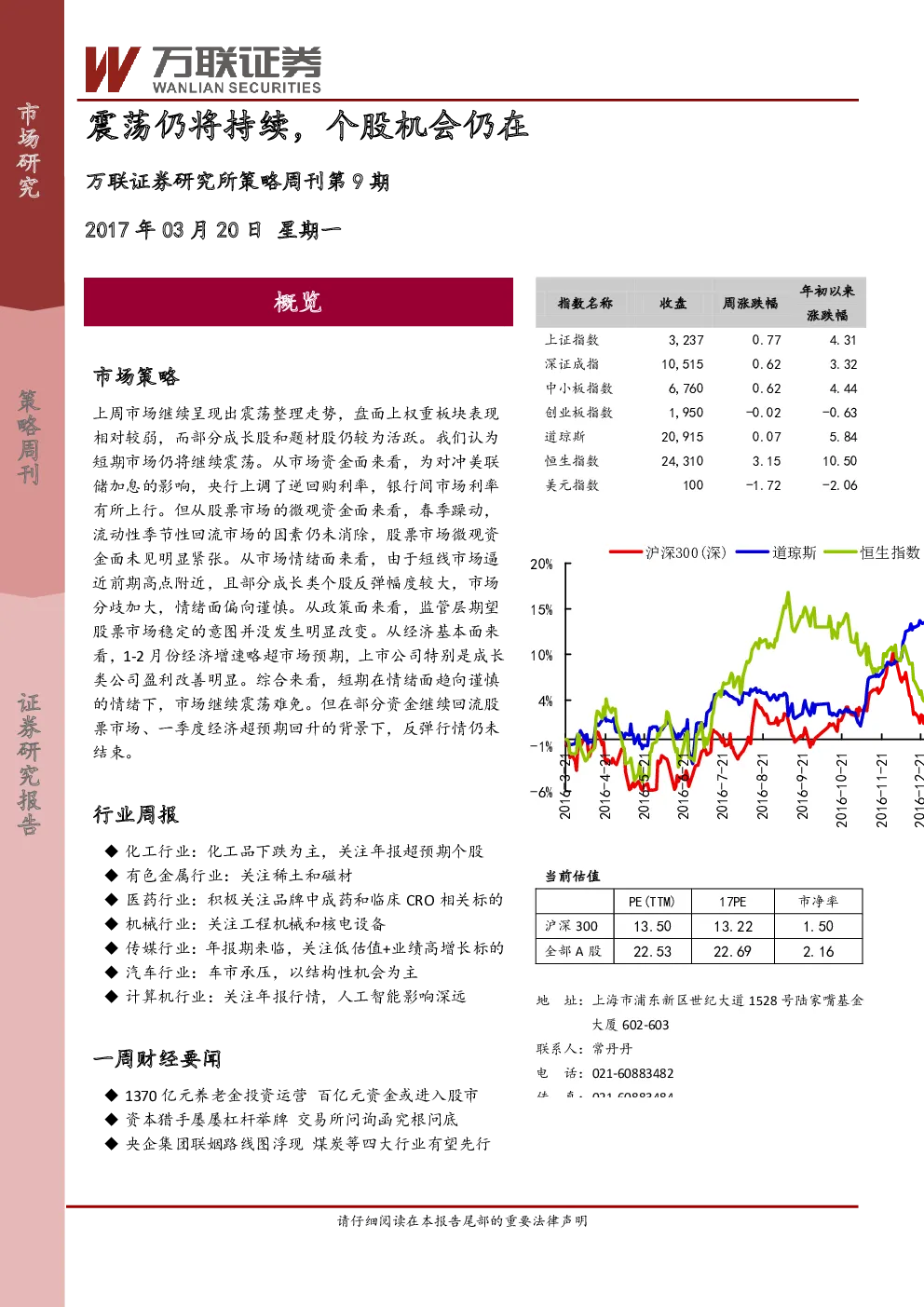
Task: Click the 创业板指数 row label
Action: [x=578, y=413]
